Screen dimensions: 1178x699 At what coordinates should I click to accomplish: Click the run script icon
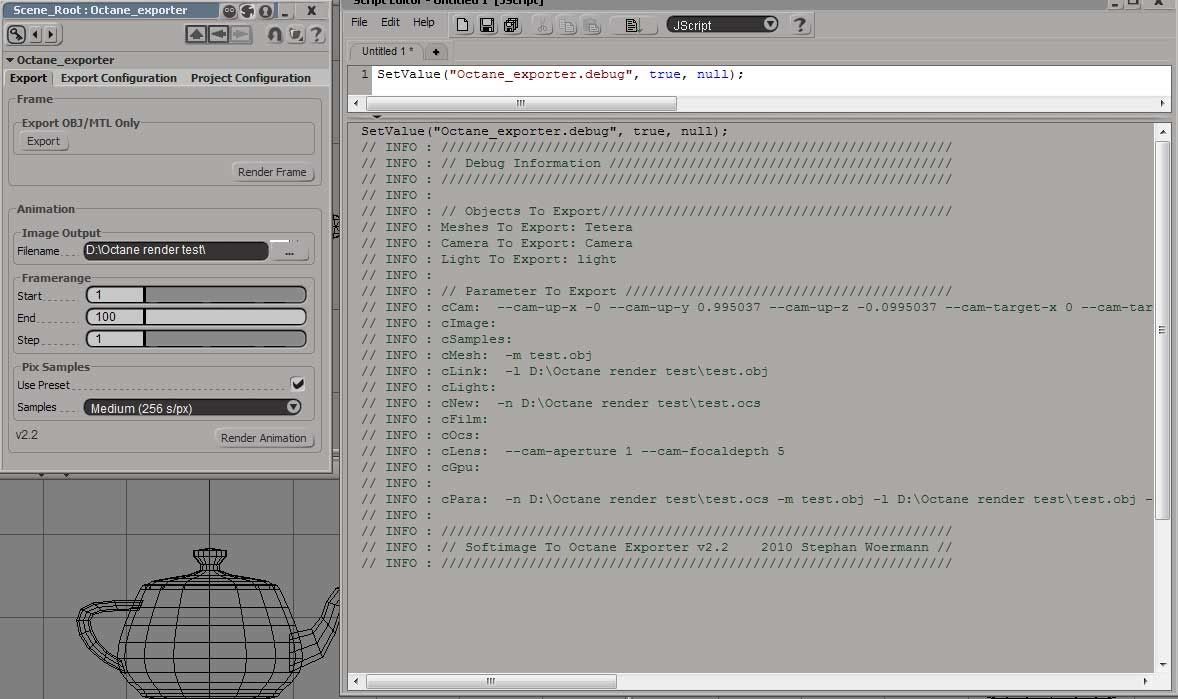632,26
